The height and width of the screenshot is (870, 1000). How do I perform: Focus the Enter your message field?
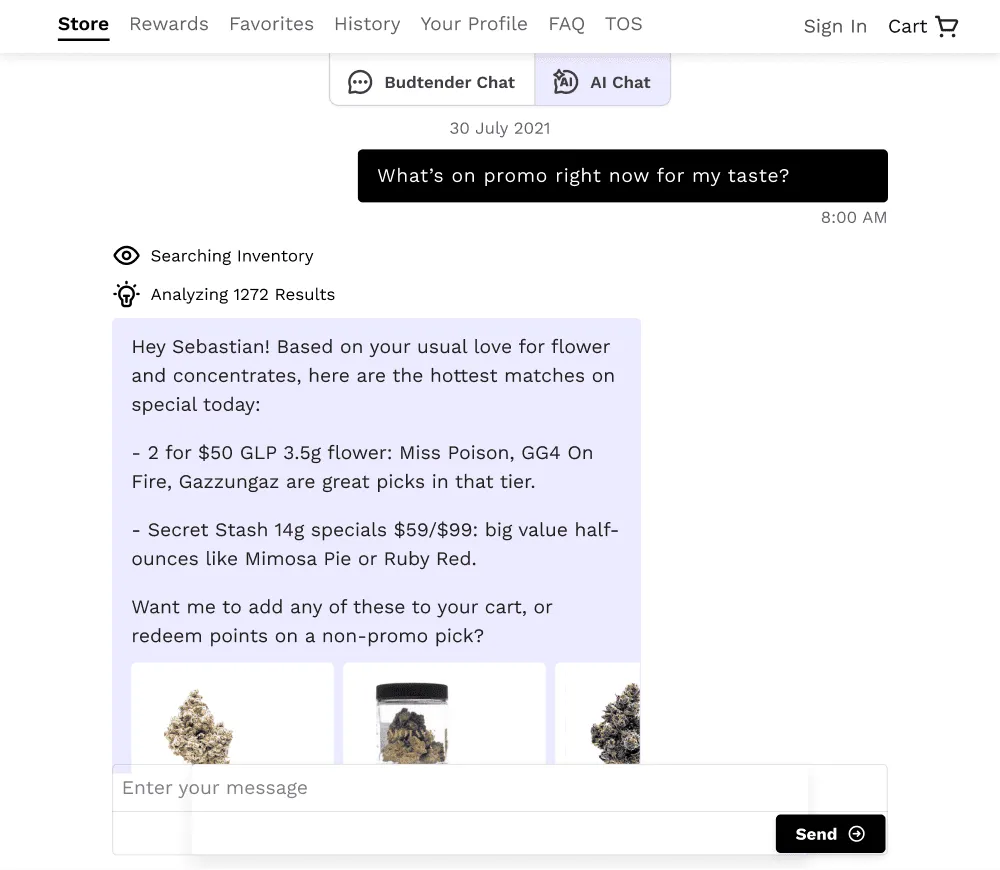point(499,788)
